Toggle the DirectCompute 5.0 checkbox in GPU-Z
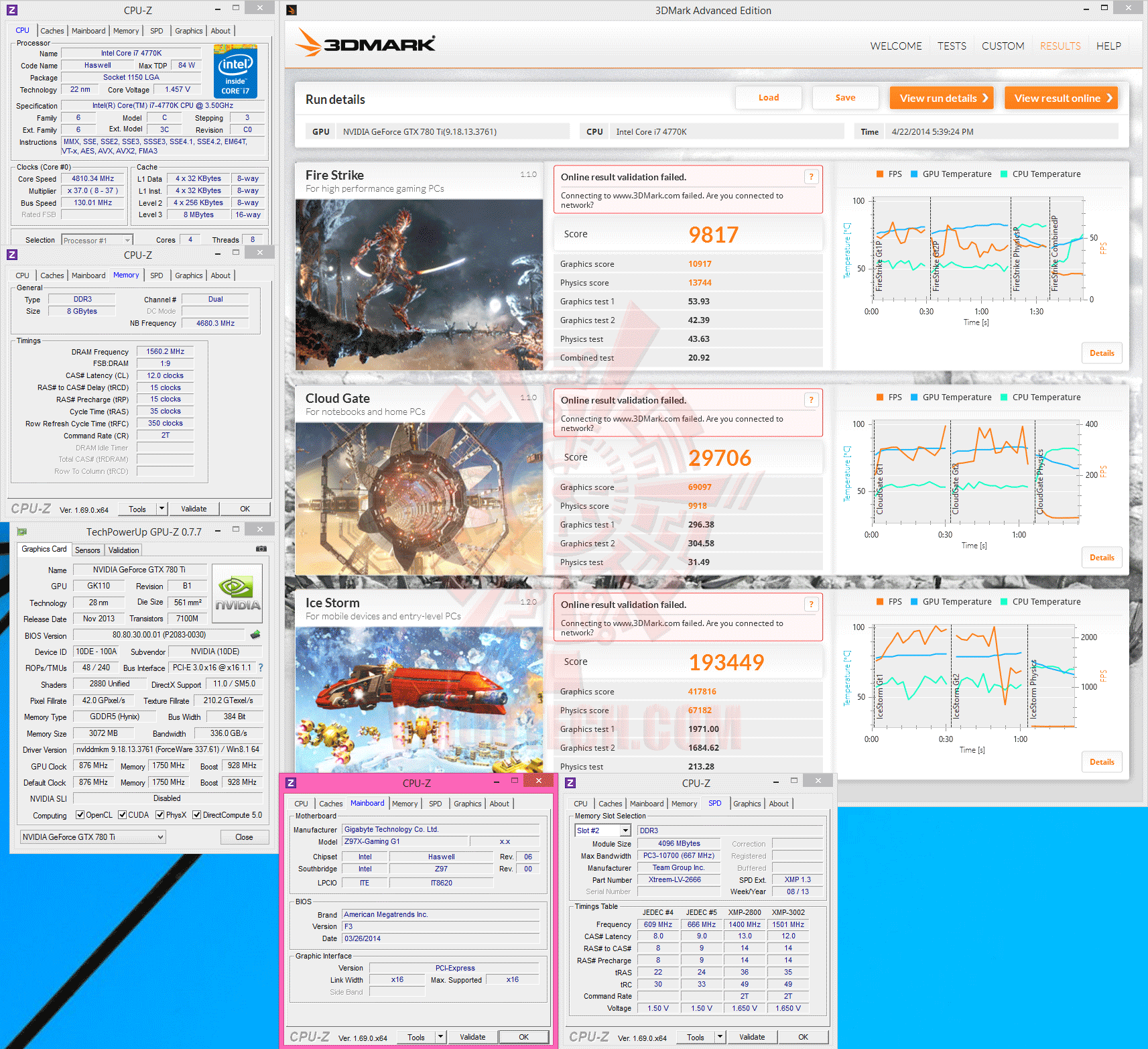This screenshot has width=1148, height=1049. 197,815
